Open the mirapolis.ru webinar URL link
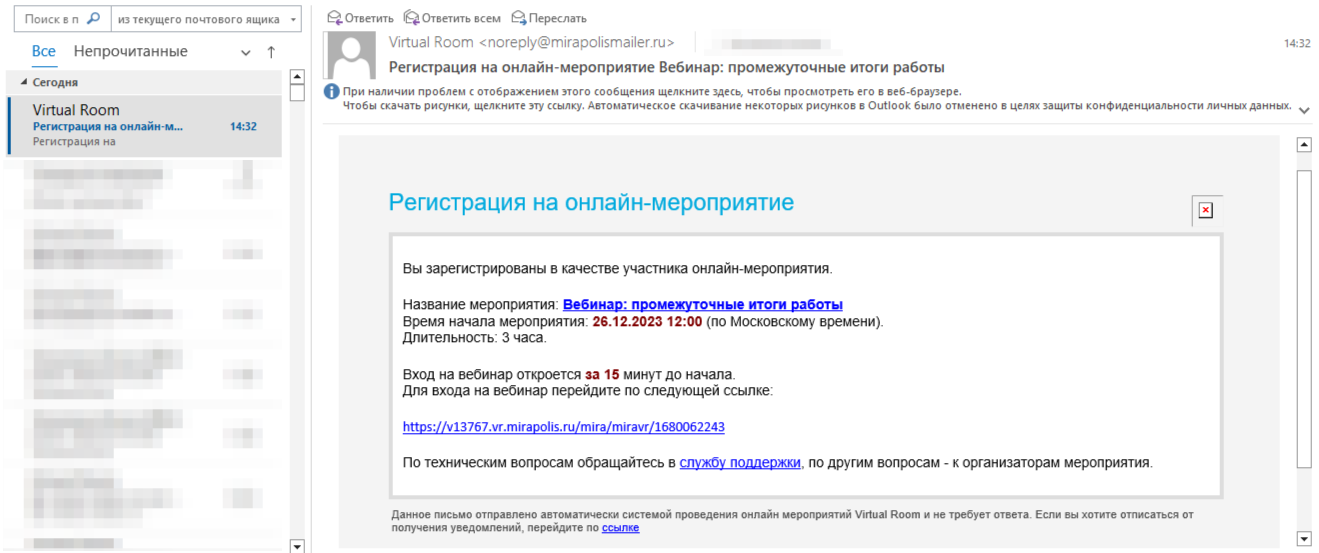The image size is (1319, 553). 563,427
